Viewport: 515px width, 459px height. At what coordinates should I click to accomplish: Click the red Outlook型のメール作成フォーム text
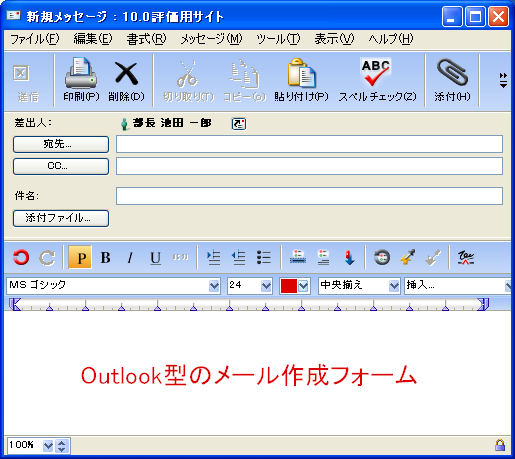click(249, 375)
